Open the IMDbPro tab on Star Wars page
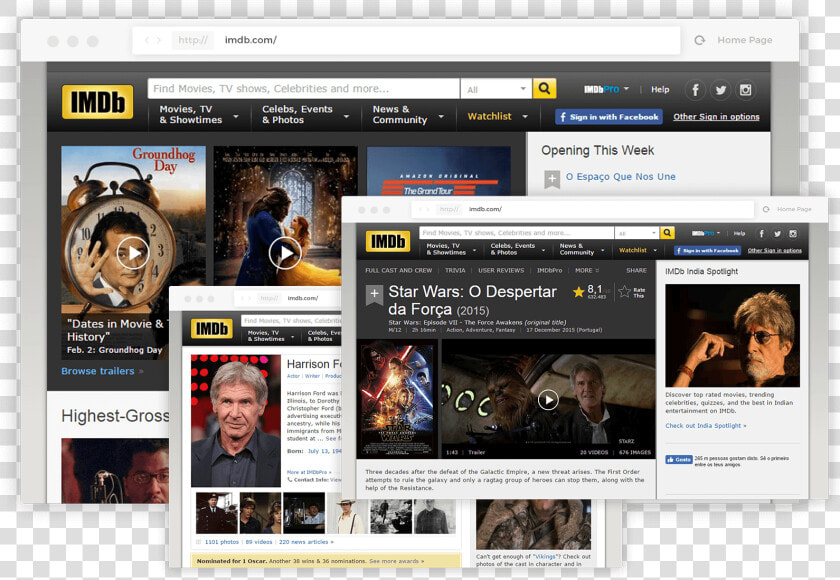This screenshot has width=840, height=580. click(x=550, y=270)
